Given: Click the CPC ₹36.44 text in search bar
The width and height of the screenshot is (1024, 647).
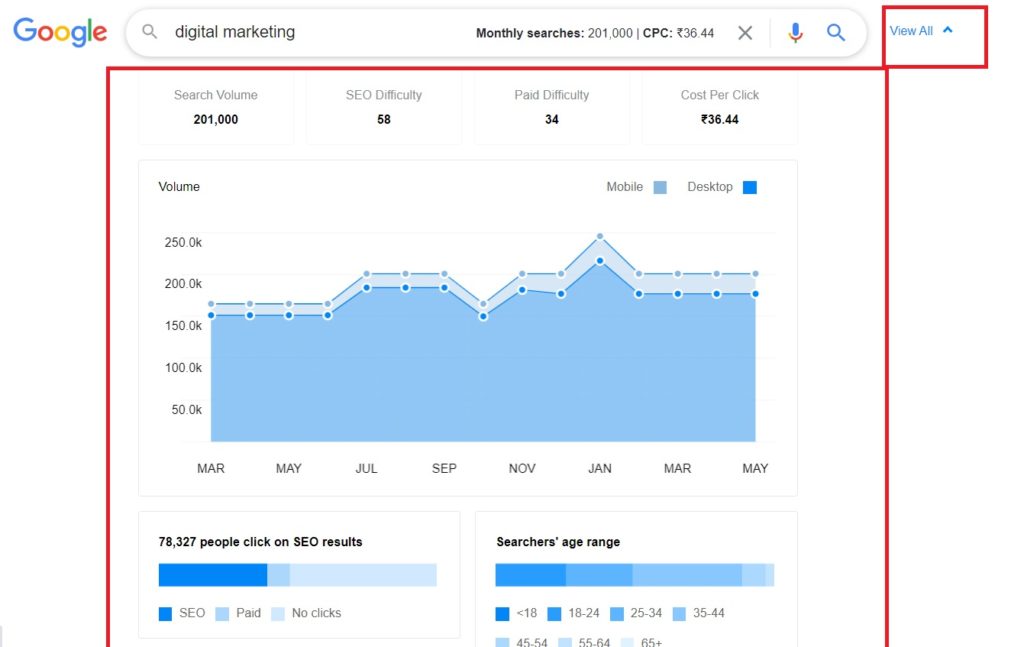Looking at the screenshot, I should [679, 33].
